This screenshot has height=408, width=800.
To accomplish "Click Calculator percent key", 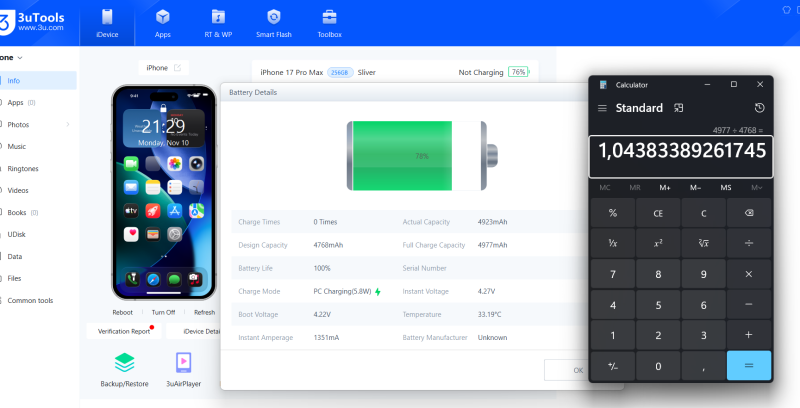I will pyautogui.click(x=613, y=213).
